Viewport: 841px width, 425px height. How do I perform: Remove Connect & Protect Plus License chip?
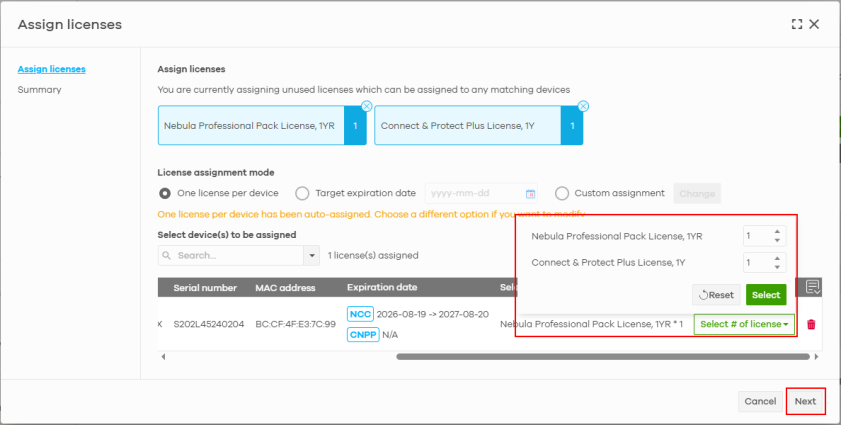(x=584, y=106)
